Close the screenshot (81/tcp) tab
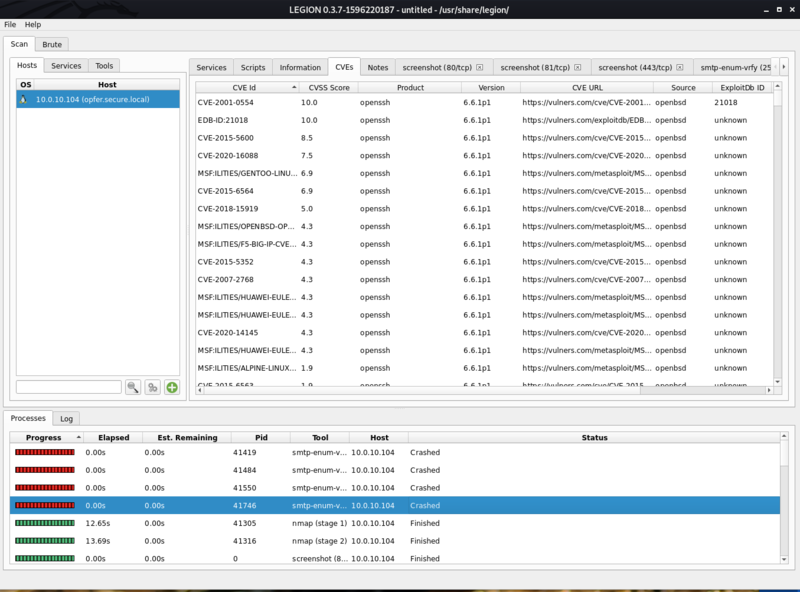 [578, 67]
